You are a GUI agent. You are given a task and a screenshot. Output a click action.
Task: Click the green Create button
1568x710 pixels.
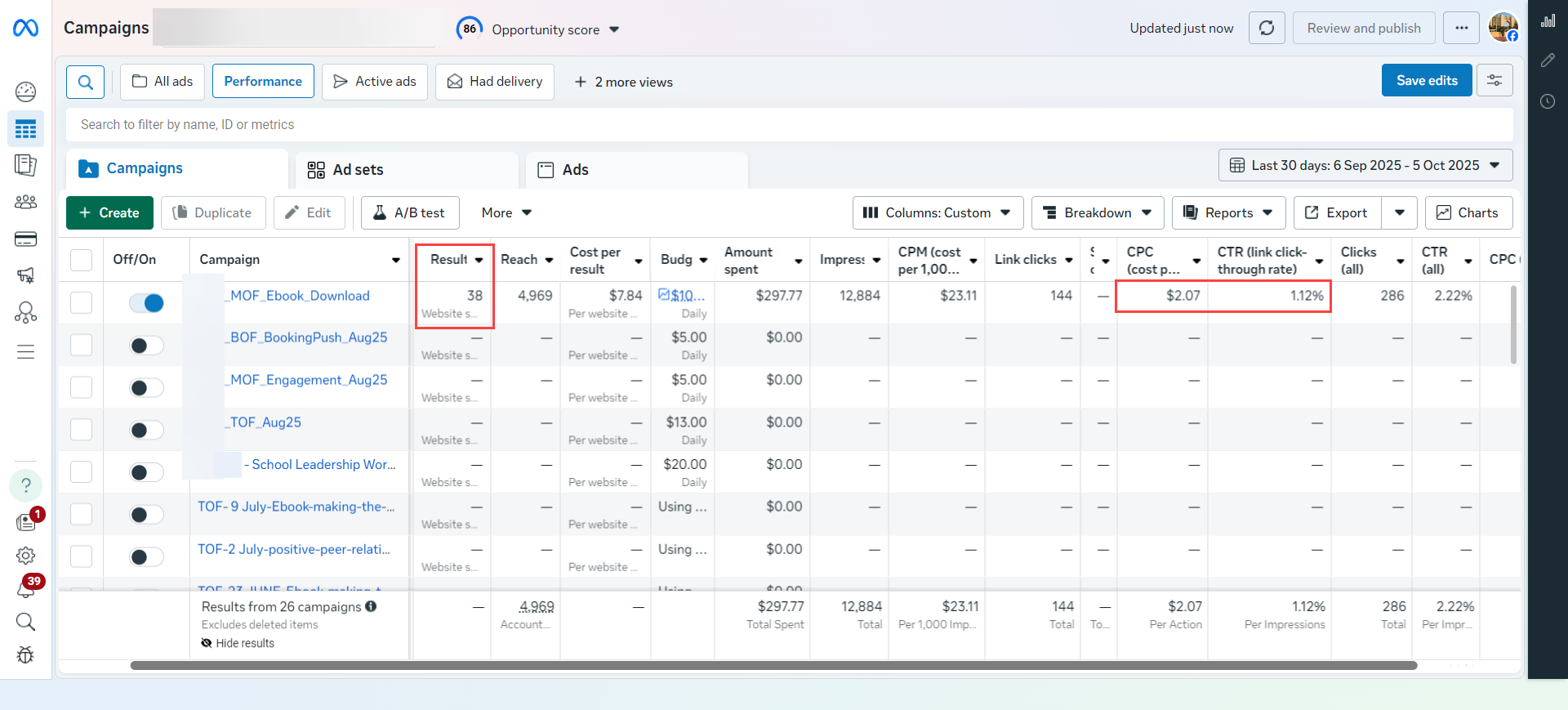pos(109,212)
